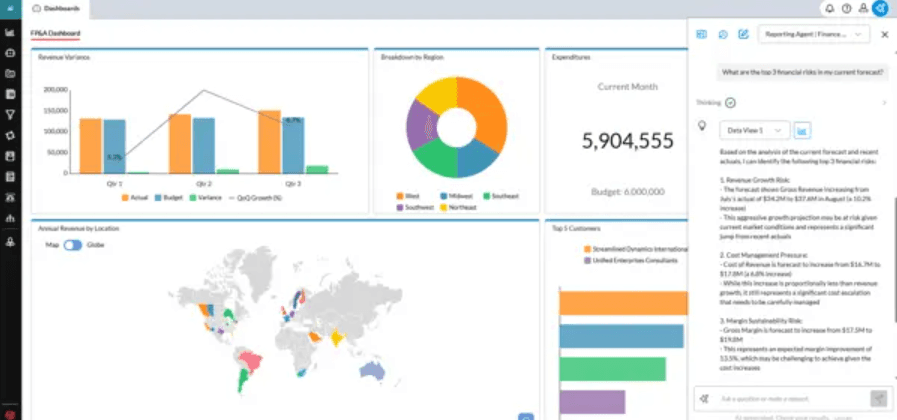Click the orange top customer bar
Image resolution: width=897 pixels, height=420 pixels.
point(623,303)
